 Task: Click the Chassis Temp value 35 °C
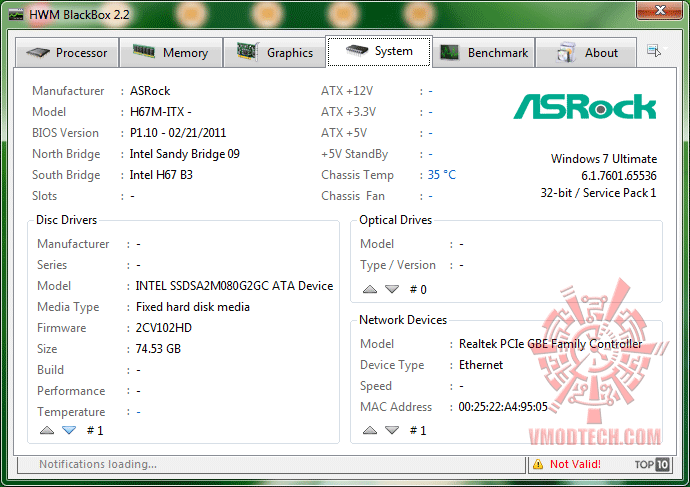pyautogui.click(x=442, y=175)
